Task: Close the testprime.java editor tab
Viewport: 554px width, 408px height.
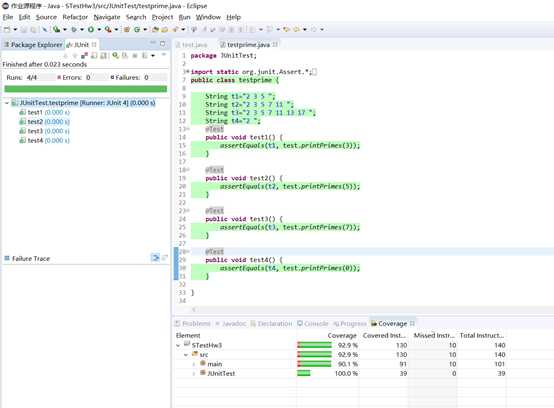Action: (275, 45)
